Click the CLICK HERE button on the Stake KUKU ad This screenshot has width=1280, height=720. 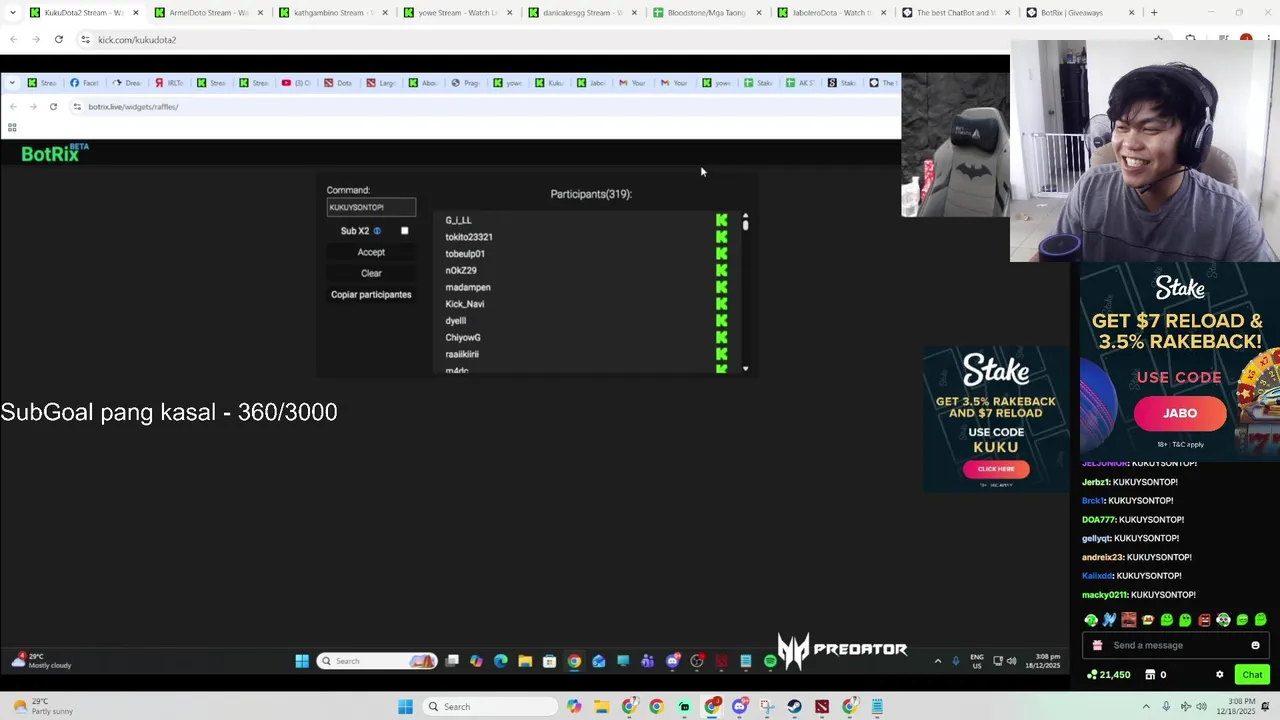click(x=996, y=468)
